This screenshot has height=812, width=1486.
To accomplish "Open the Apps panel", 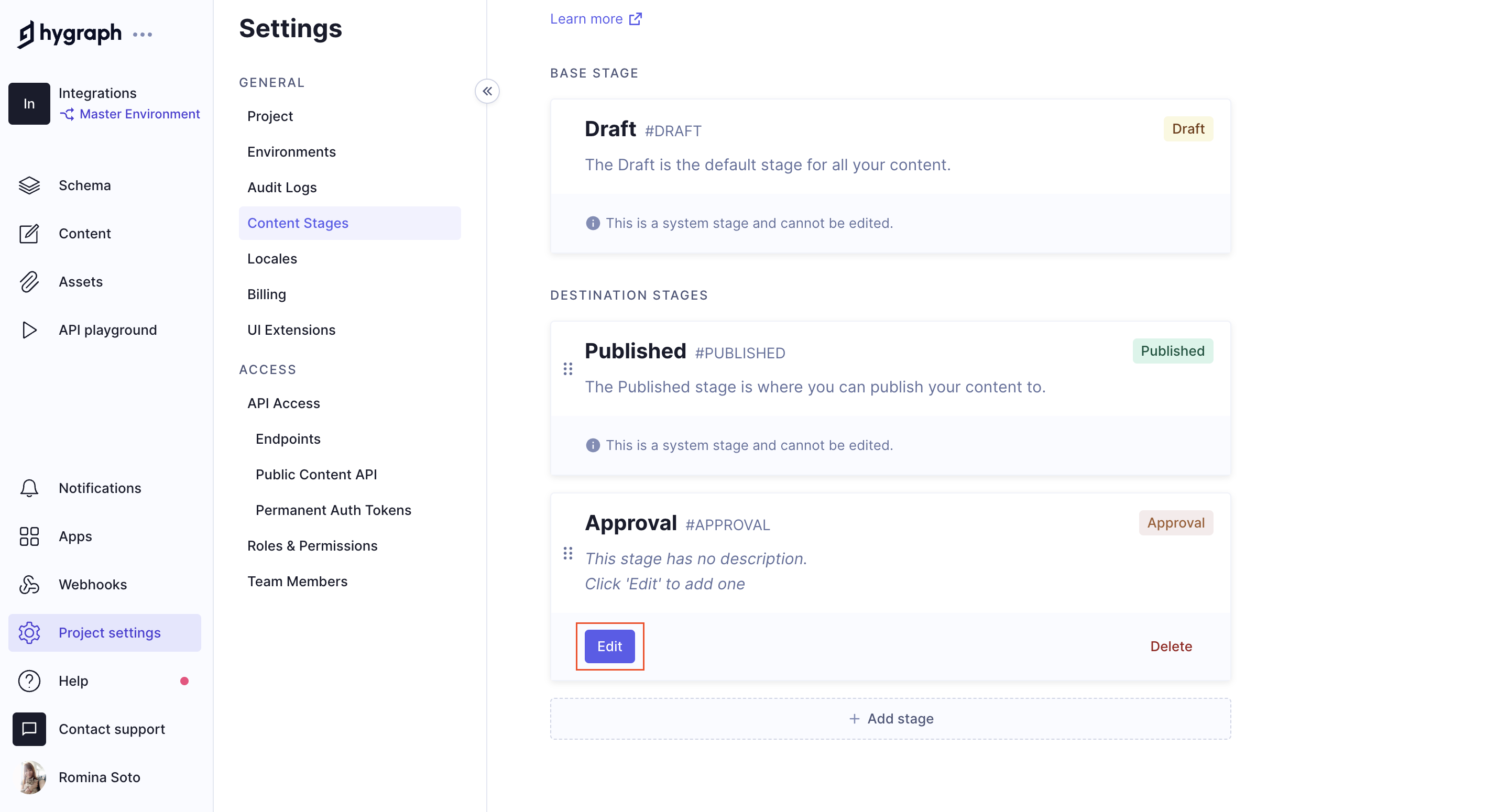I will (76, 536).
